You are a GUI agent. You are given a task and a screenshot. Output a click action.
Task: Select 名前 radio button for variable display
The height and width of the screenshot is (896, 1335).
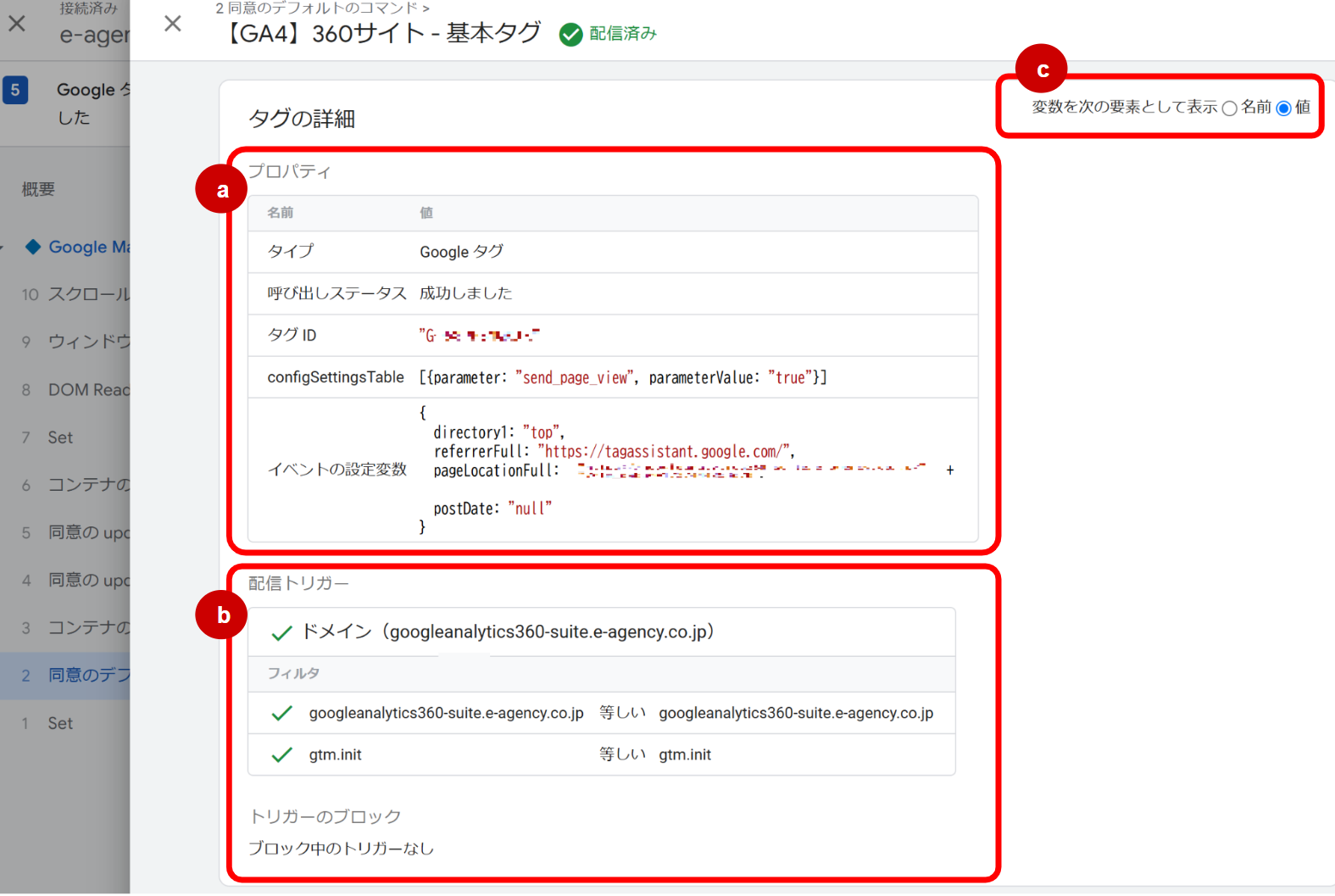point(1229,109)
